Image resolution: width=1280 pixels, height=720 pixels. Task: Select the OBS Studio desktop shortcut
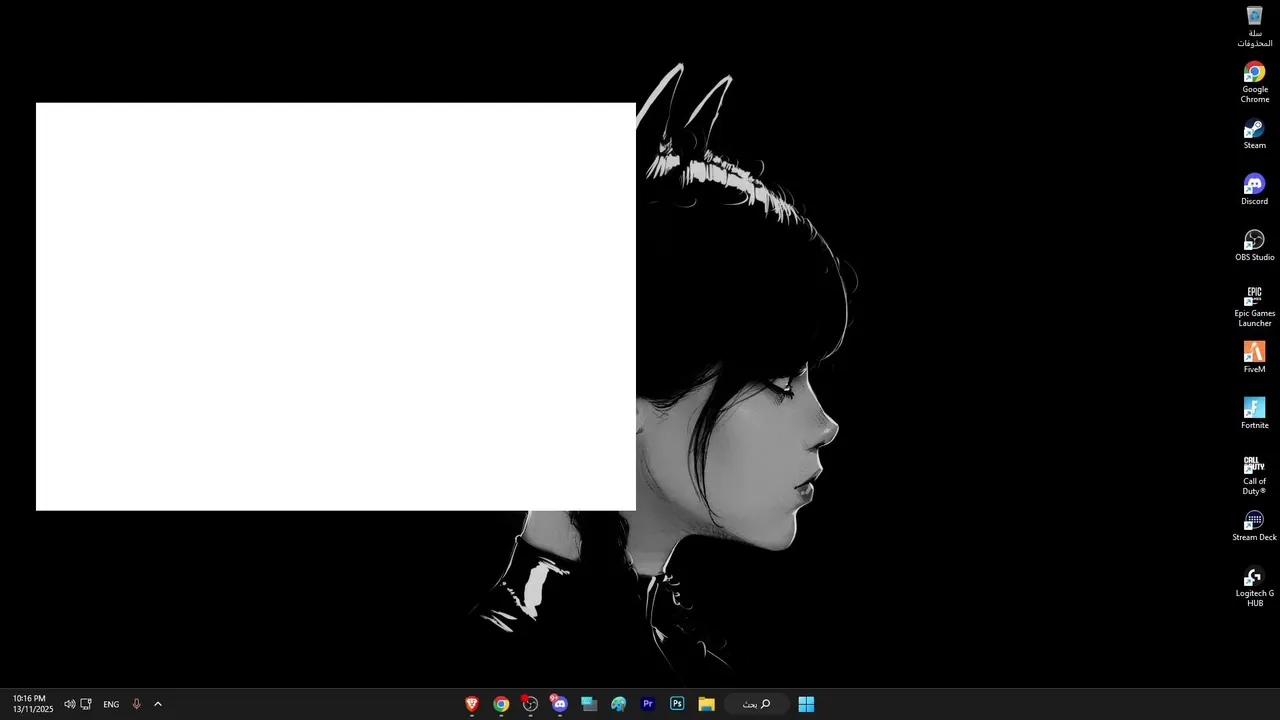point(1254,246)
